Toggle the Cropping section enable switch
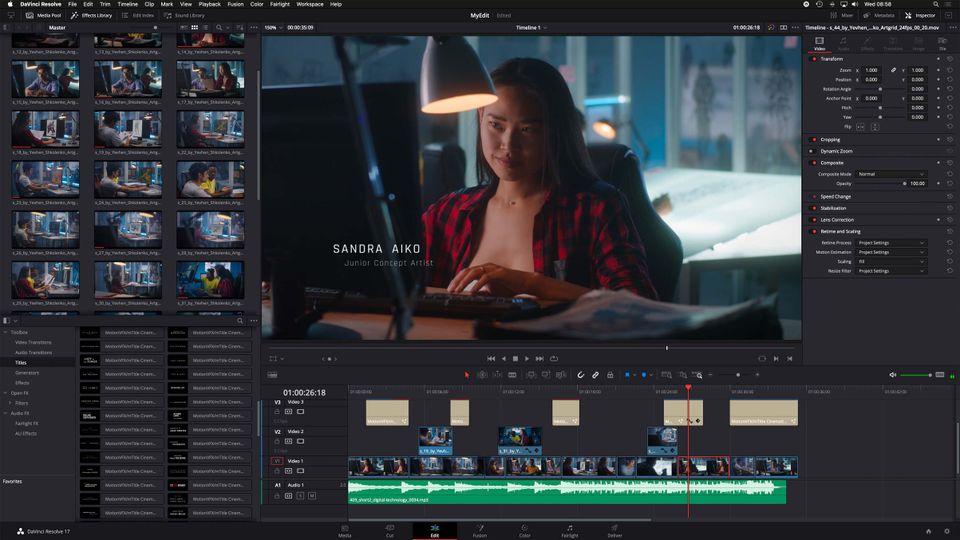This screenshot has width=960, height=540. [x=814, y=140]
